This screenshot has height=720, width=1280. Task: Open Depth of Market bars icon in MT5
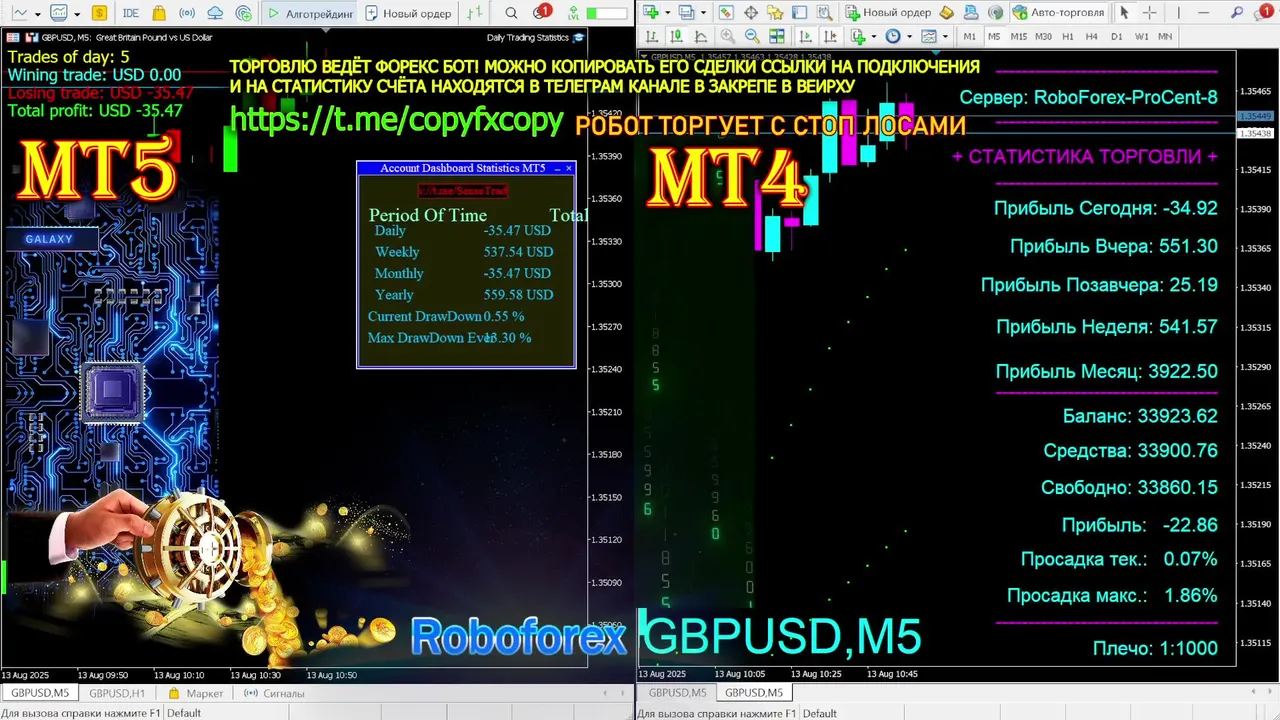coord(475,13)
